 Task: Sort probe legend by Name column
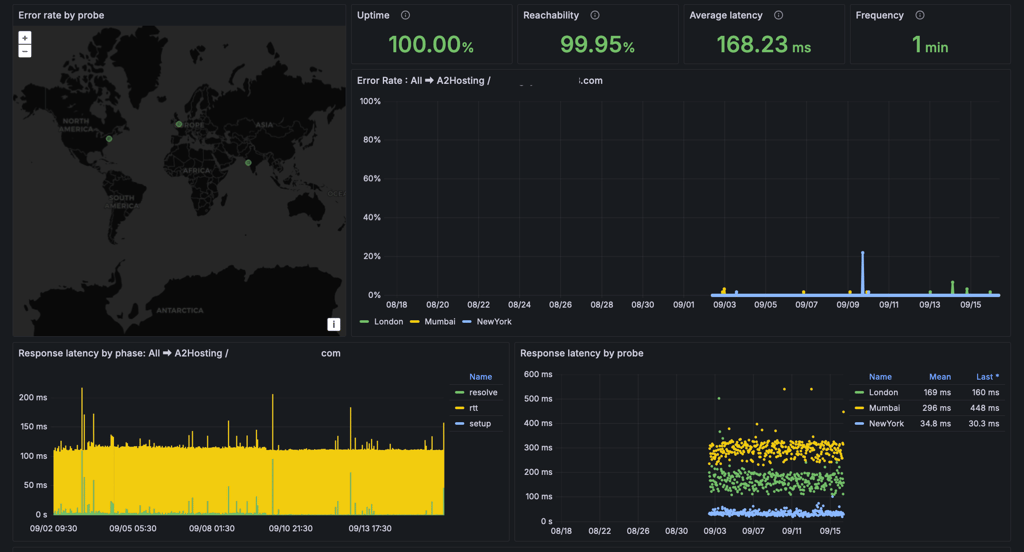(x=880, y=377)
